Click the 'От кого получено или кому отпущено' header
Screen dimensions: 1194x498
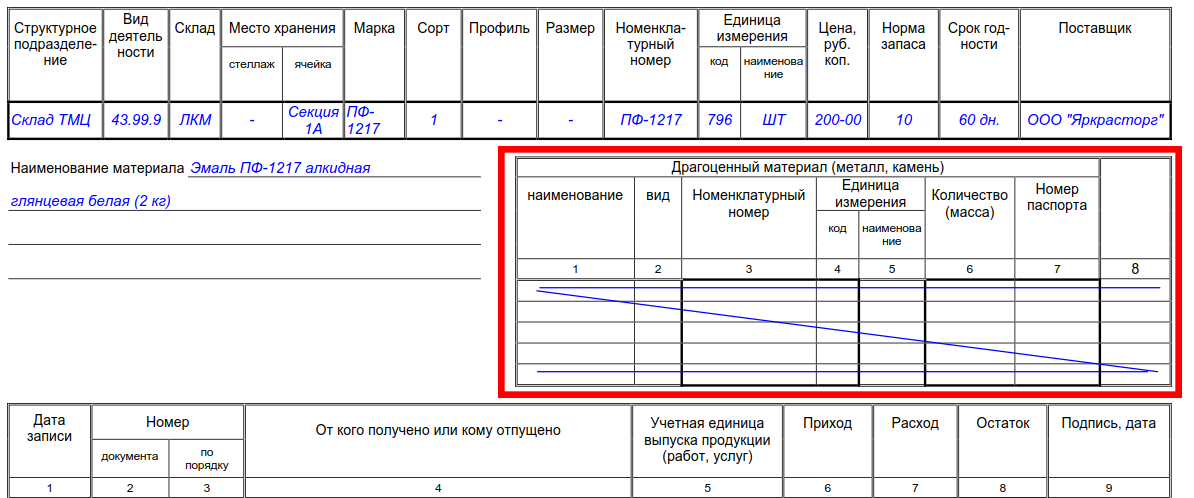tap(438, 430)
